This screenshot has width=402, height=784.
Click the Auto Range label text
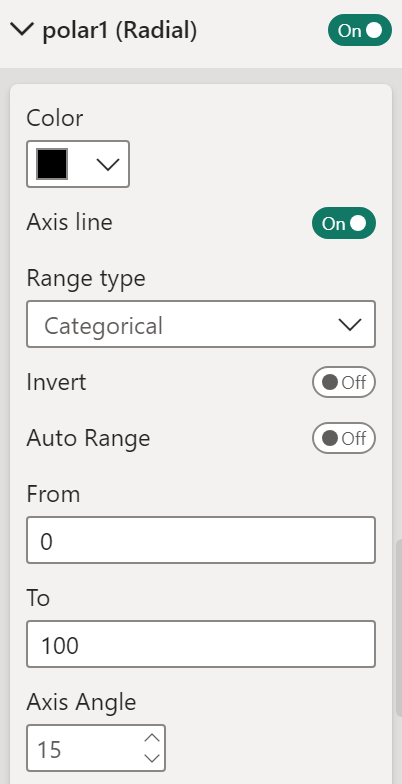(x=88, y=438)
